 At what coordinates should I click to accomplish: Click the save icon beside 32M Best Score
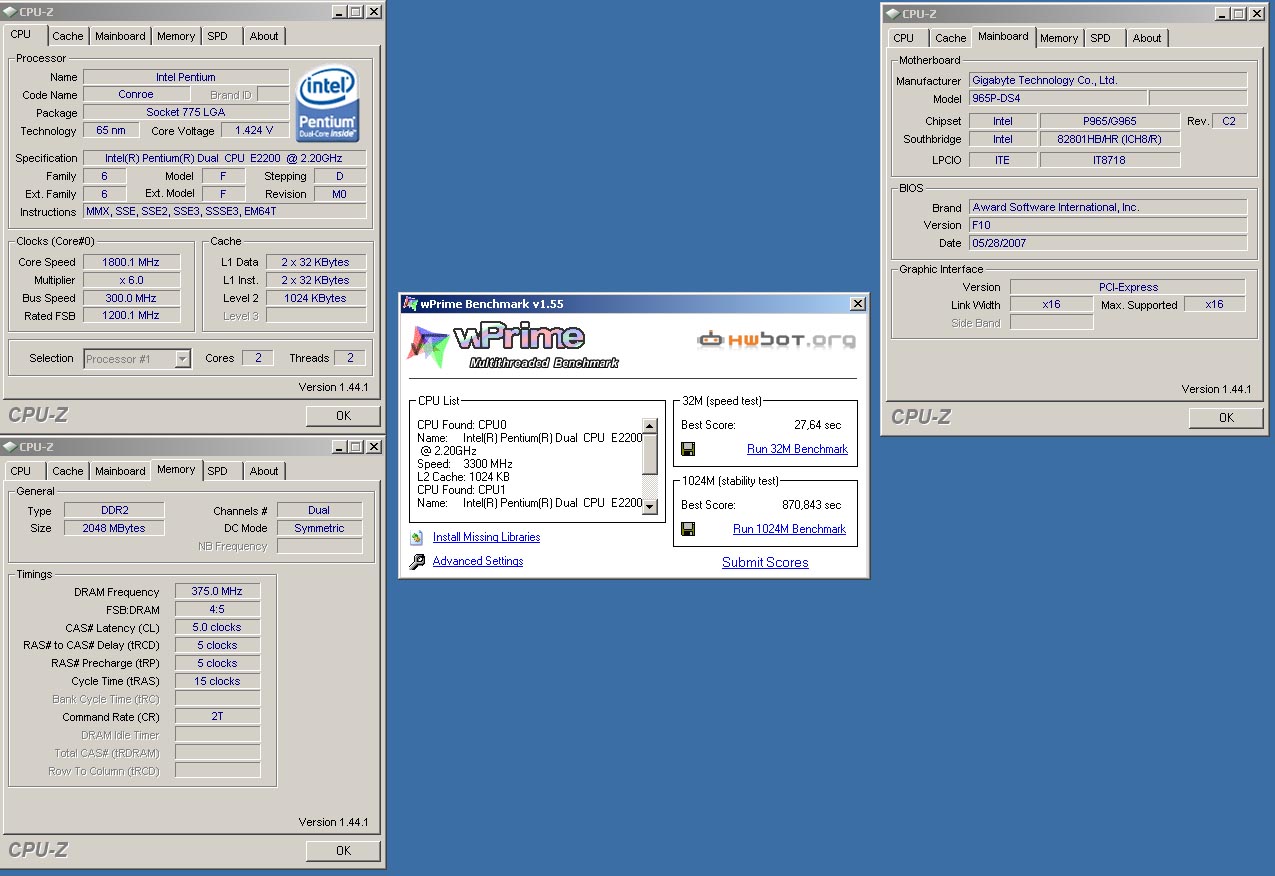[x=688, y=449]
